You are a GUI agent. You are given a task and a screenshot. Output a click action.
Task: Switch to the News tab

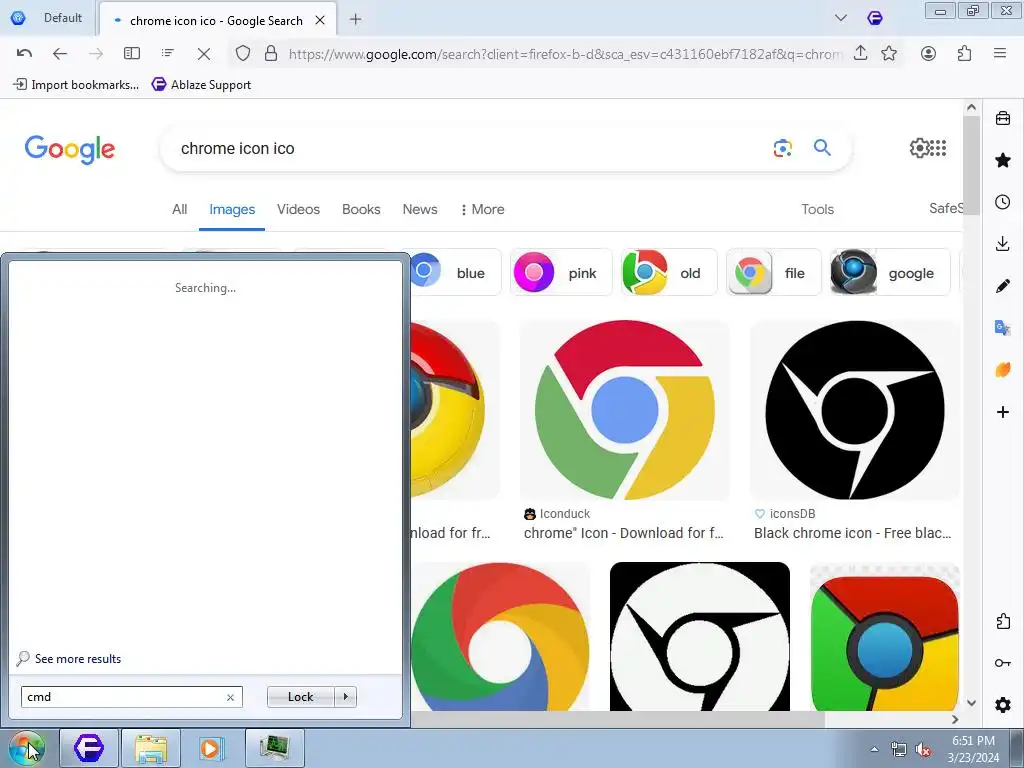[x=420, y=209]
